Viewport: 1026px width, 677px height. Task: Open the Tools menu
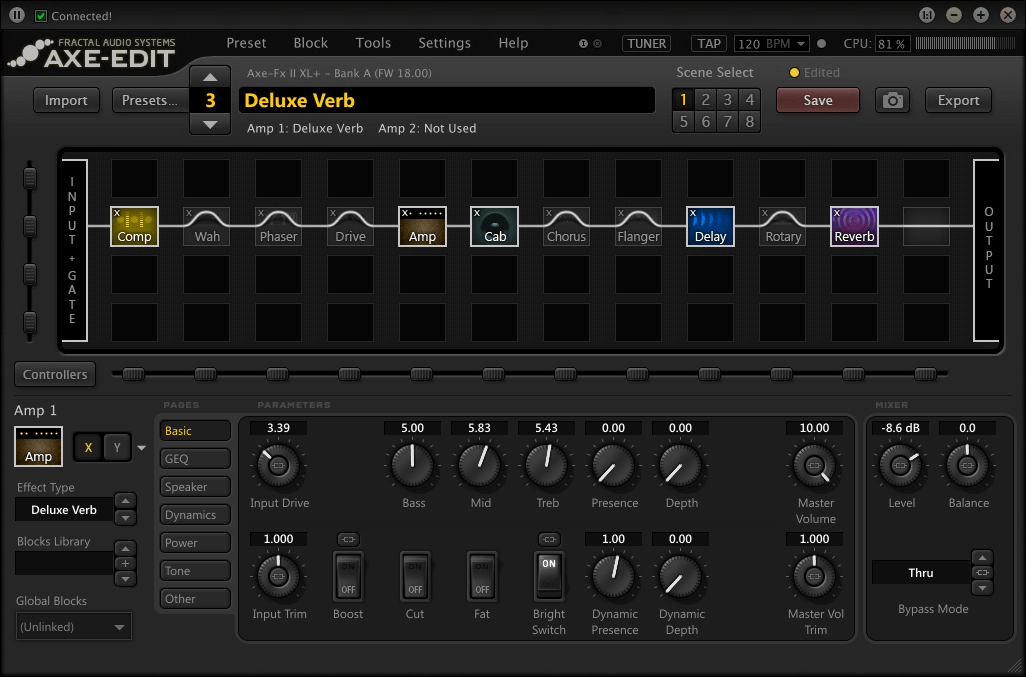pos(373,43)
